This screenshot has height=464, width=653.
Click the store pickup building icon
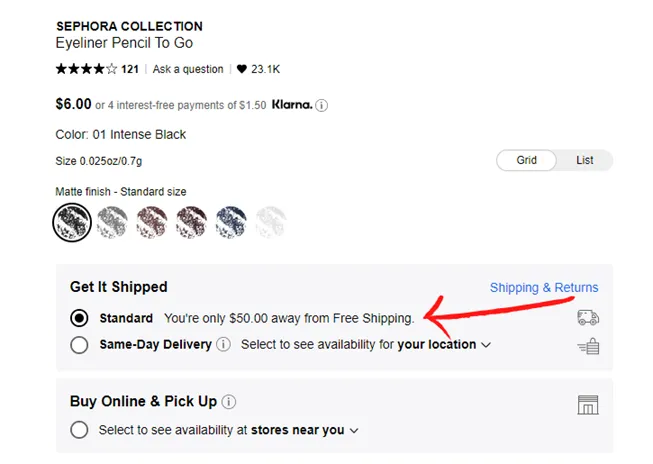pyautogui.click(x=588, y=404)
